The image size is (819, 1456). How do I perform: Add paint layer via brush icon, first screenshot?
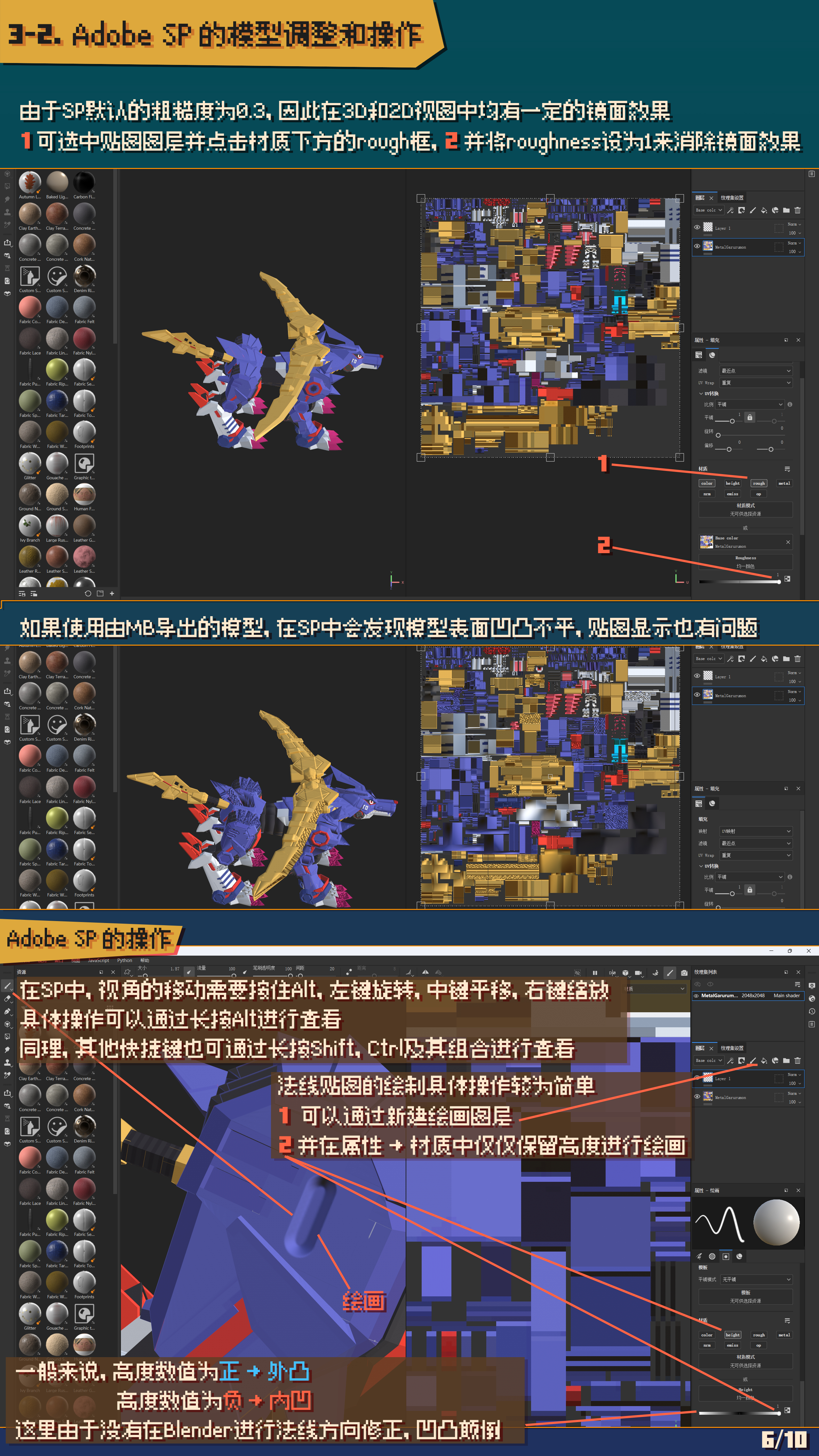753,210
